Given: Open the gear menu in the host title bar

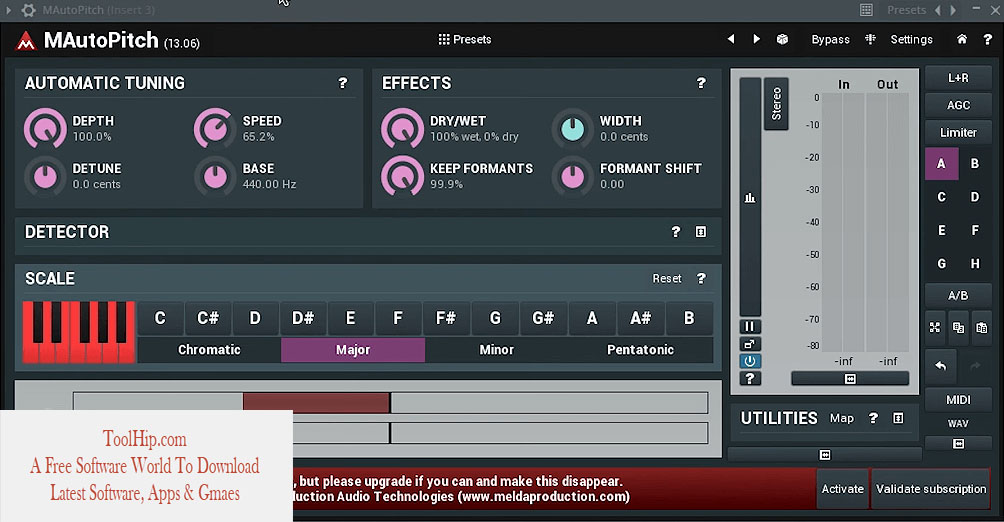Looking at the screenshot, I should pyautogui.click(x=28, y=10).
